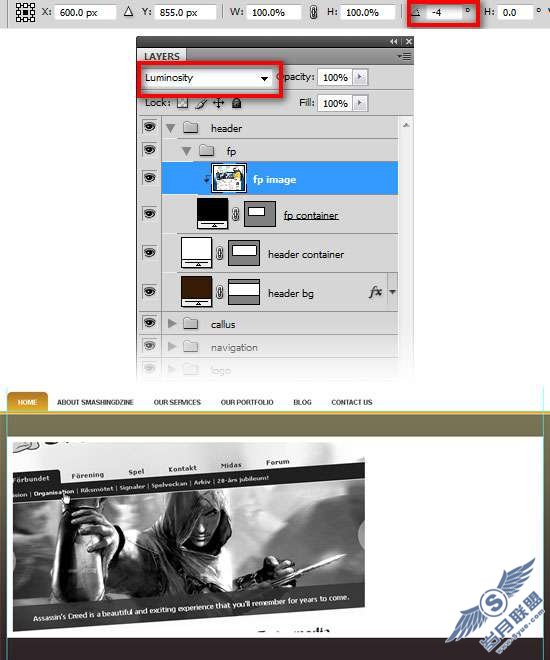This screenshot has width=550, height=660.
Task: Select the header container layer name
Action: tap(306, 255)
